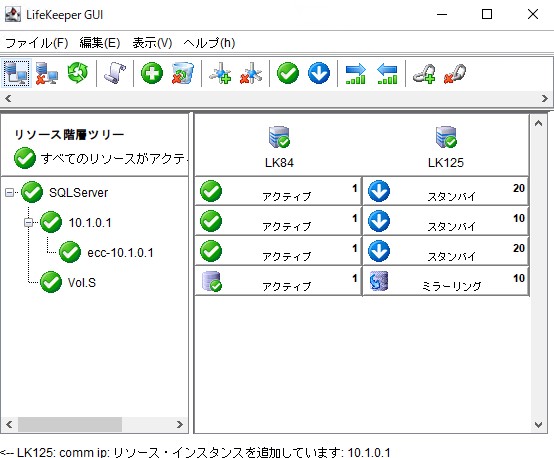Click status panel scroll down arrow
The image size is (554, 458).
(538, 424)
